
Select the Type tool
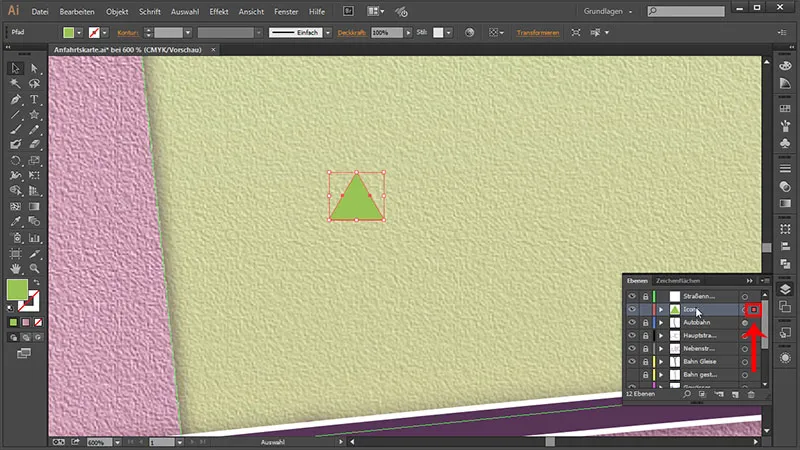34,99
